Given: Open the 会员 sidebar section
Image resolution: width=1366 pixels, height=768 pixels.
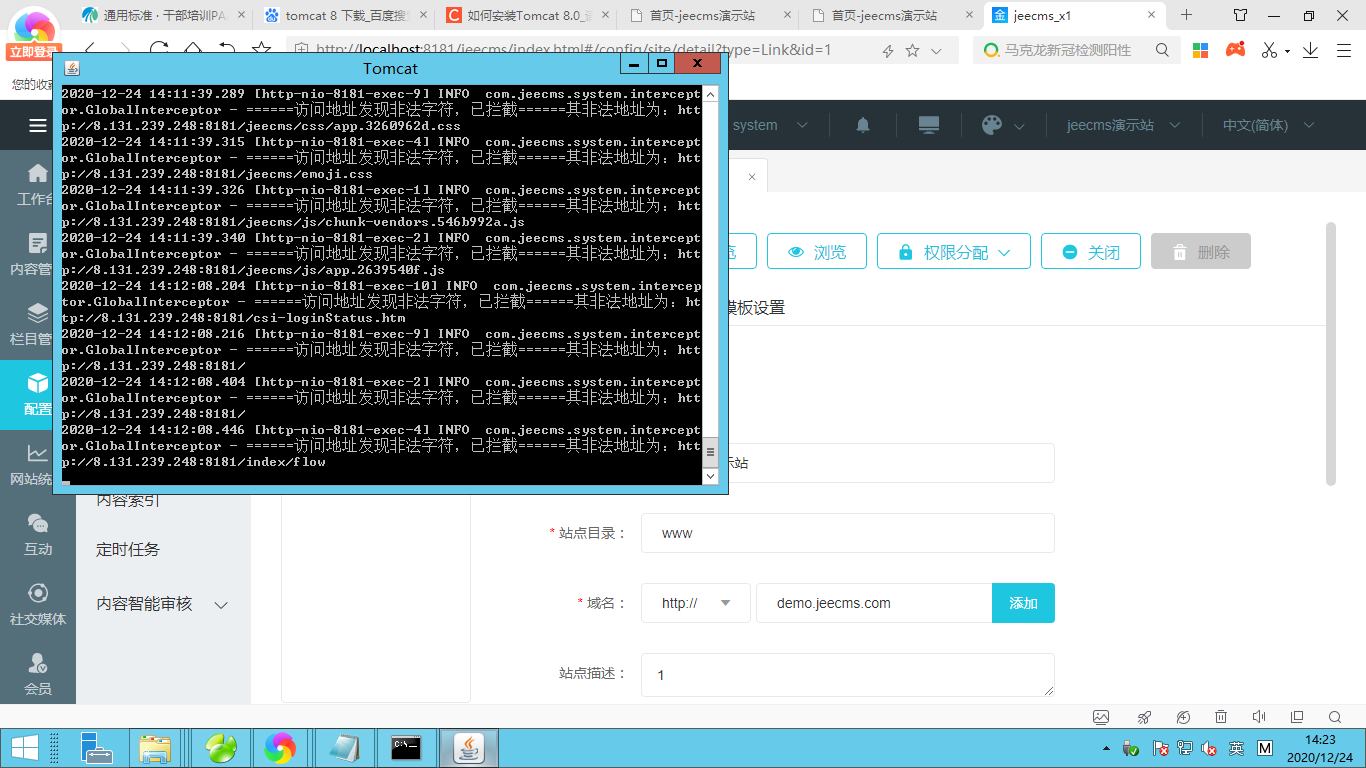Looking at the screenshot, I should tap(38, 675).
